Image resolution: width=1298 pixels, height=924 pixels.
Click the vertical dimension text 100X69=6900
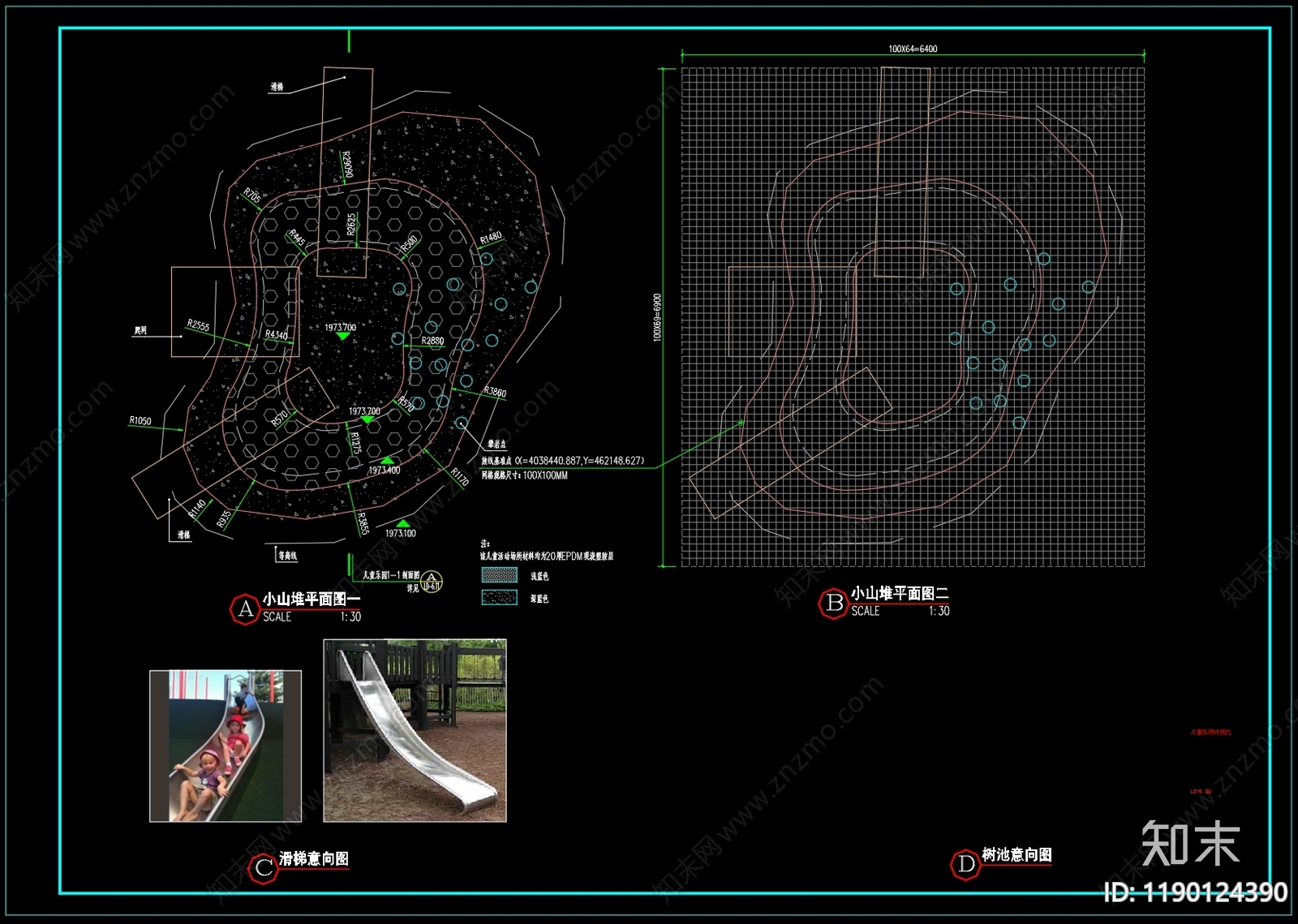click(x=658, y=317)
